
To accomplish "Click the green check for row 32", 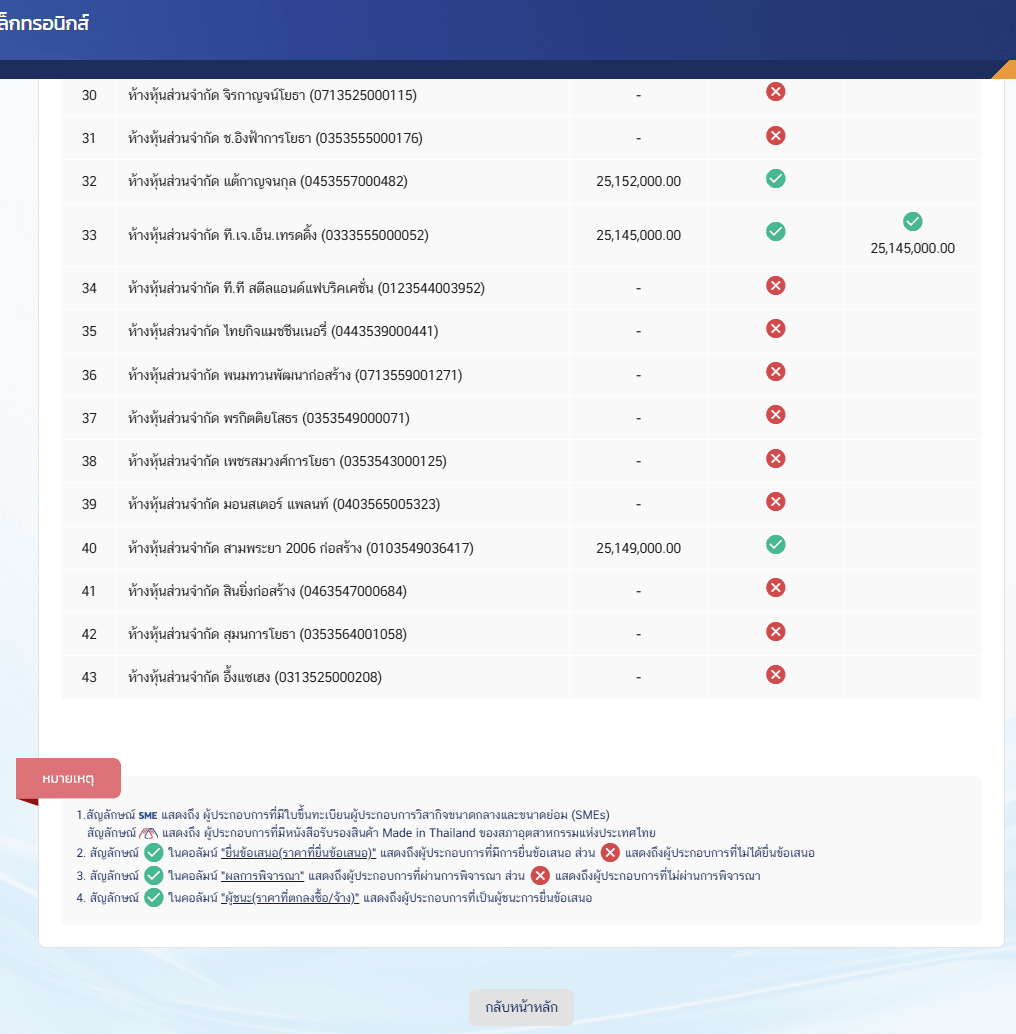I will pos(775,181).
